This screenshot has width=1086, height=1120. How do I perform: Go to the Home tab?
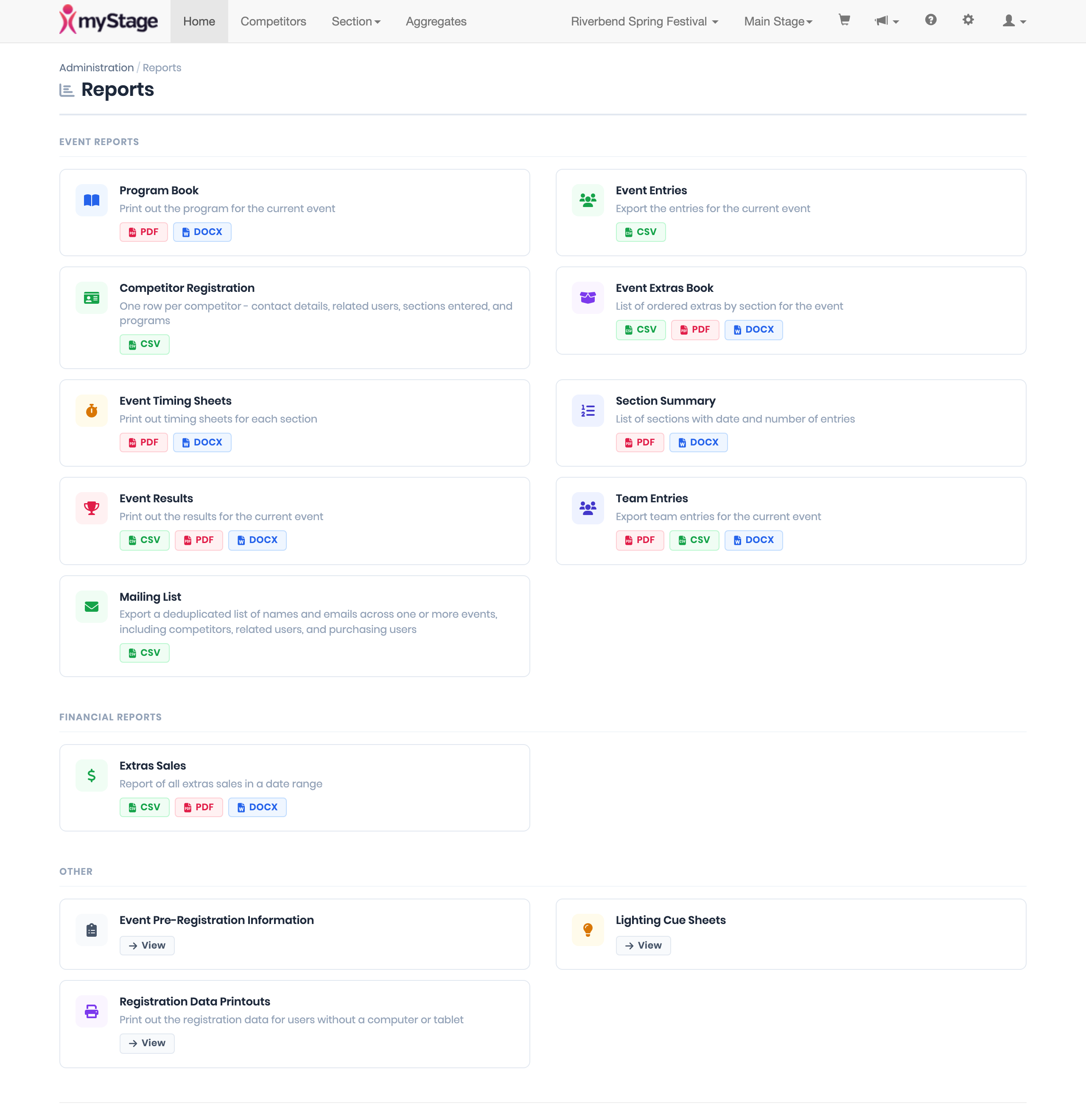[x=199, y=21]
